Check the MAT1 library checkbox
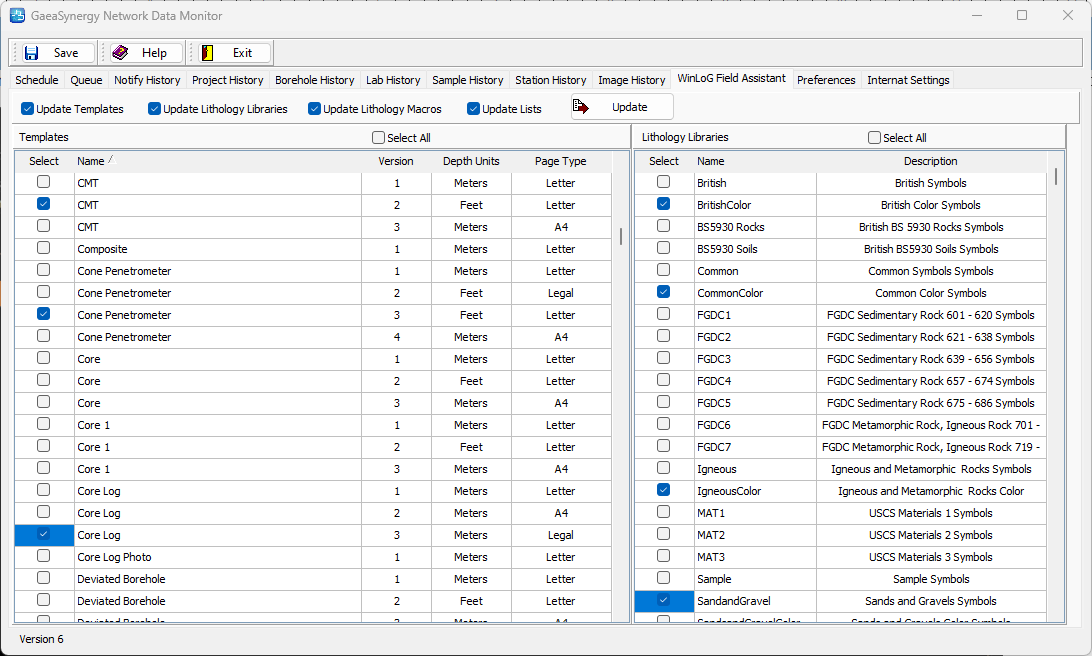 (x=663, y=512)
